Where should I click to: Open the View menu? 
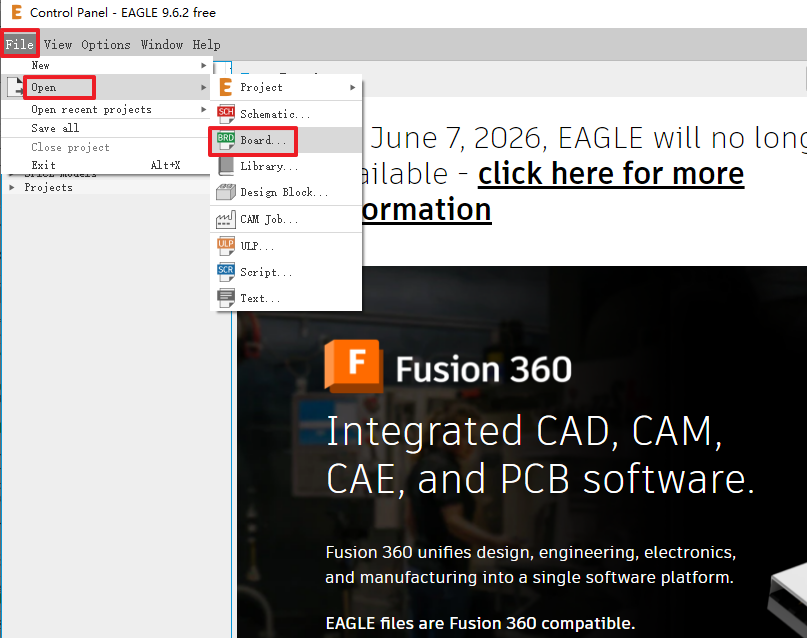tap(58, 45)
